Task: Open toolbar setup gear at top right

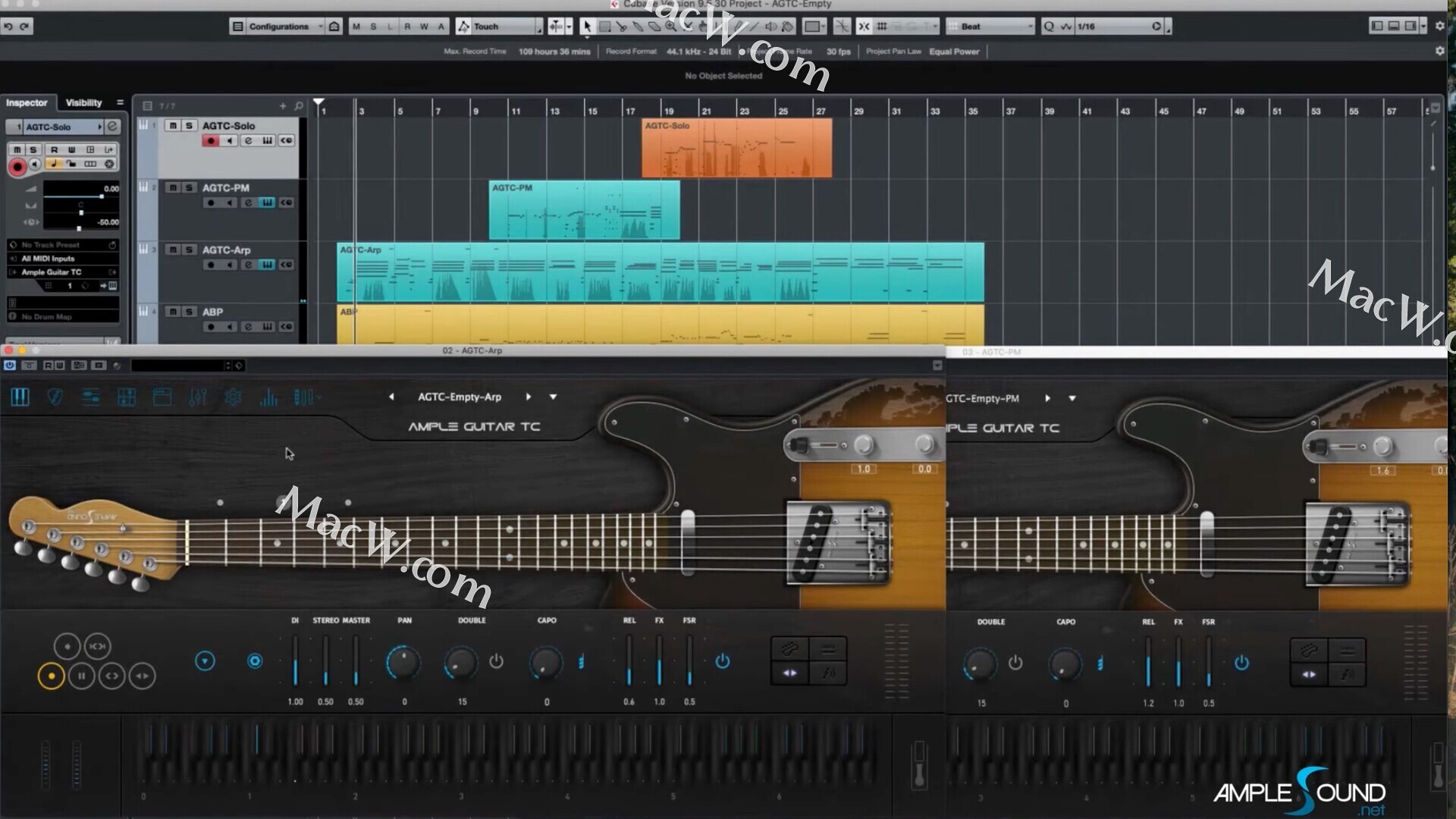Action: point(1440,27)
